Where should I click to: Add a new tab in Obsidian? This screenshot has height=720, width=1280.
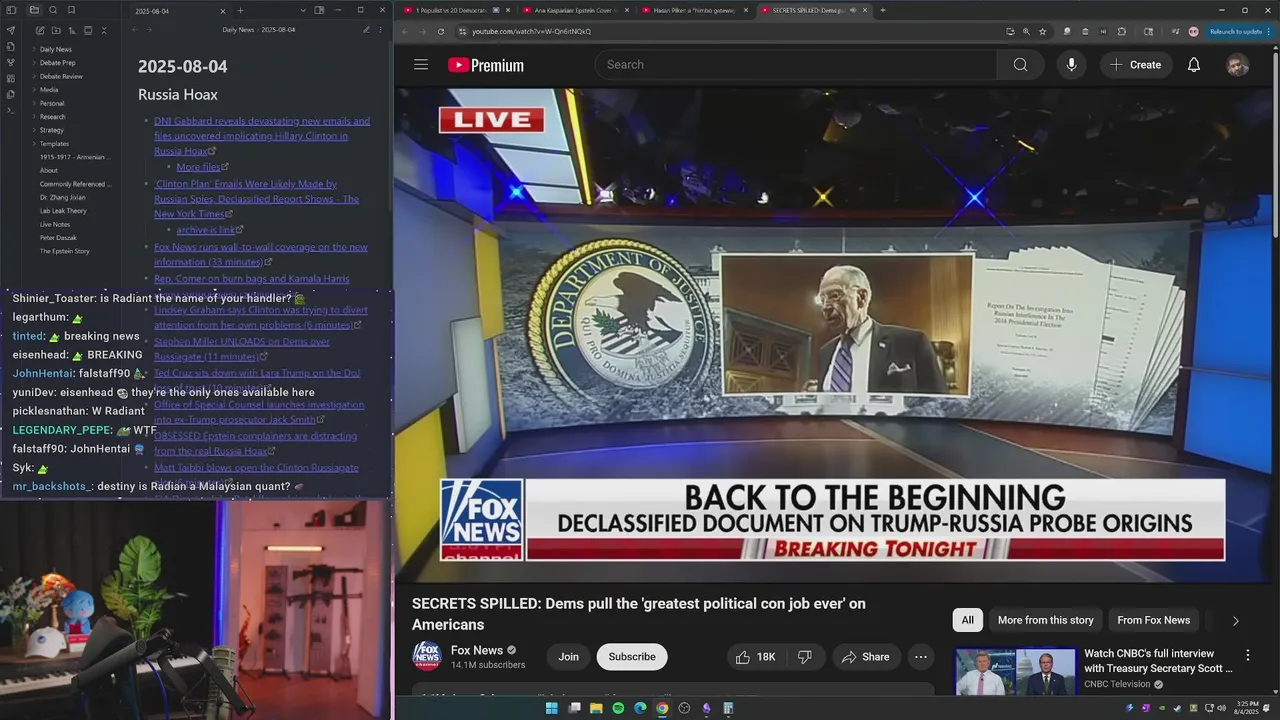(x=240, y=10)
